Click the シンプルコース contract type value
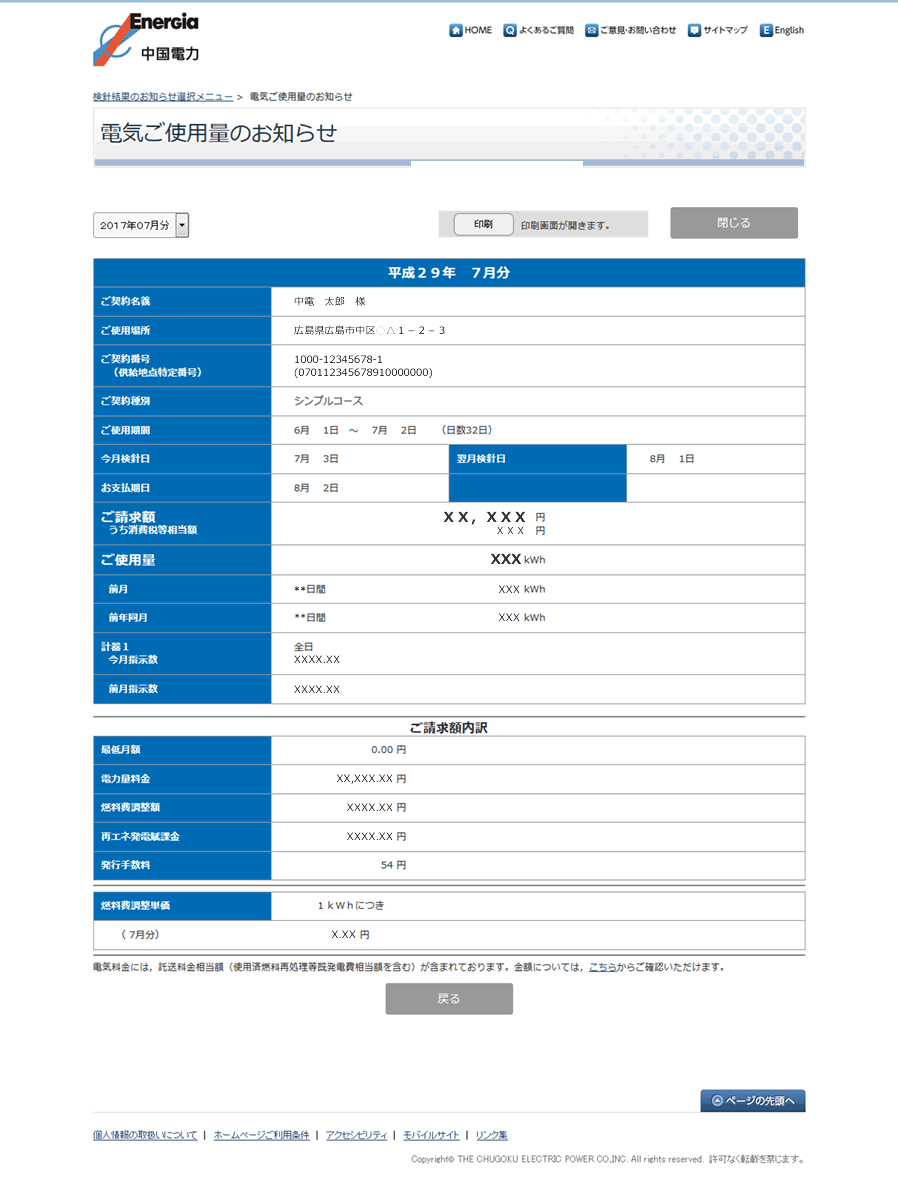 [x=328, y=401]
